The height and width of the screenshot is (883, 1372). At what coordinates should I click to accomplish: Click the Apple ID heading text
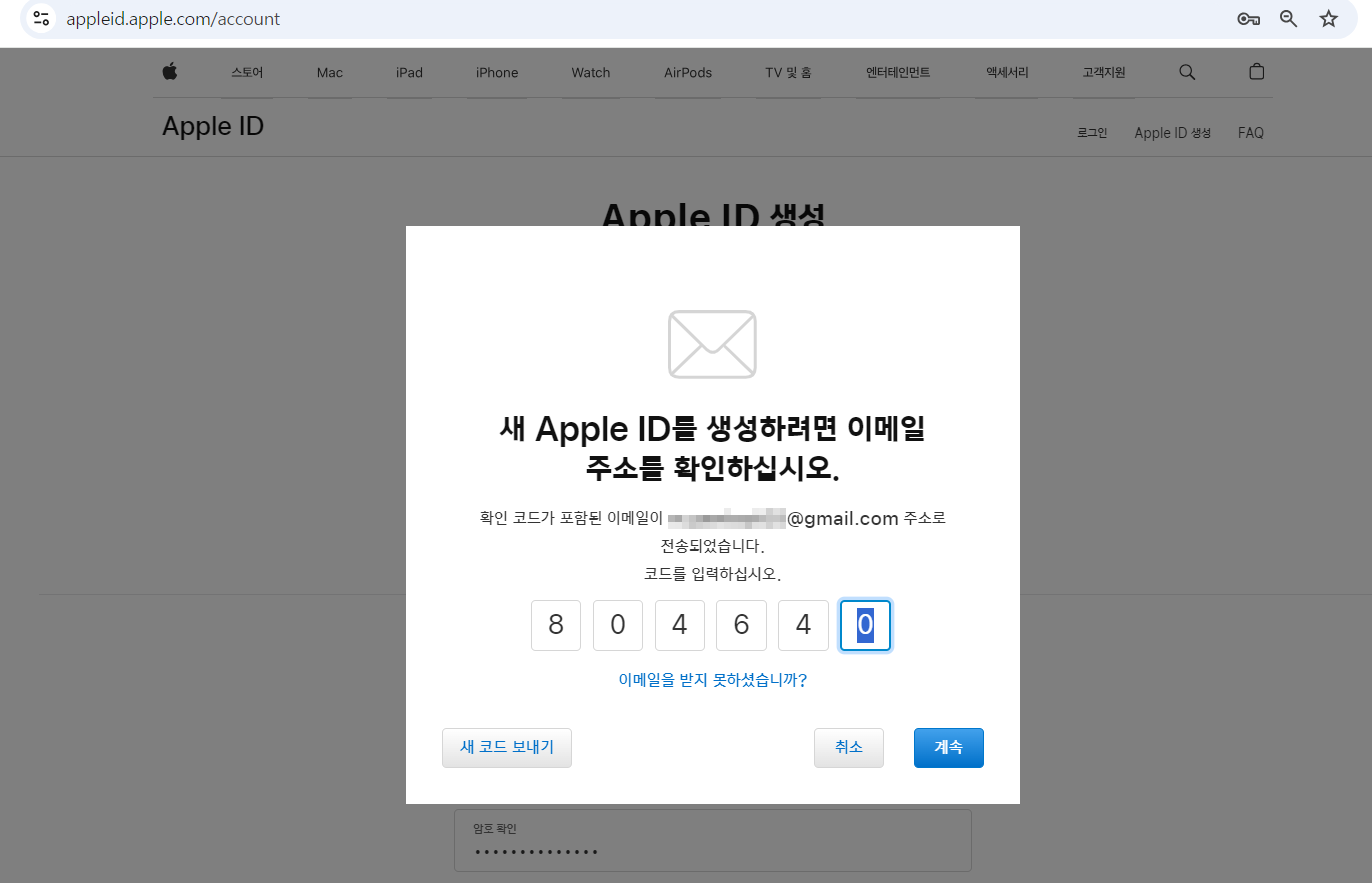[x=213, y=127]
